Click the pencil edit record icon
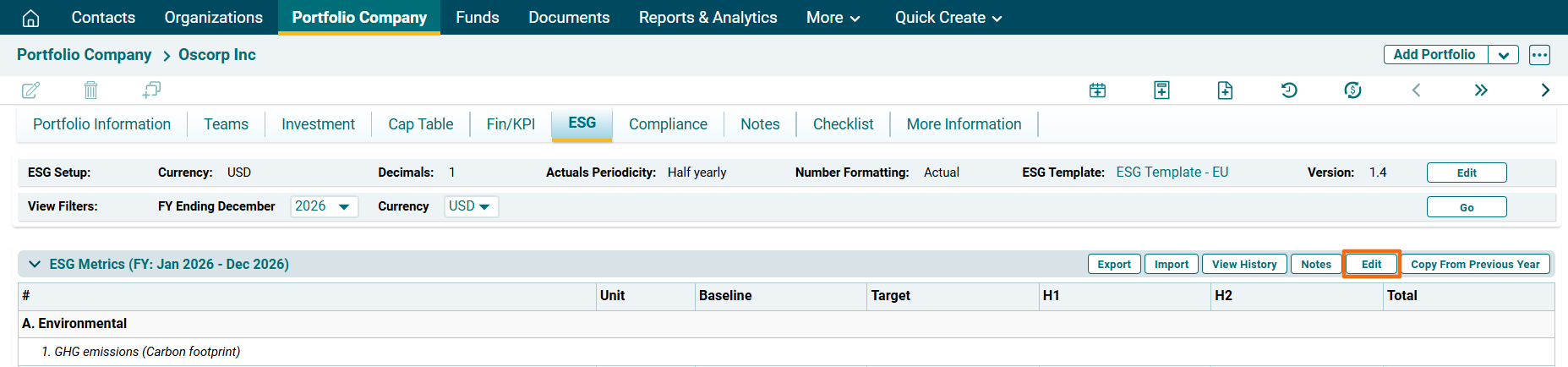This screenshot has height=367, width=1568. 30,90
